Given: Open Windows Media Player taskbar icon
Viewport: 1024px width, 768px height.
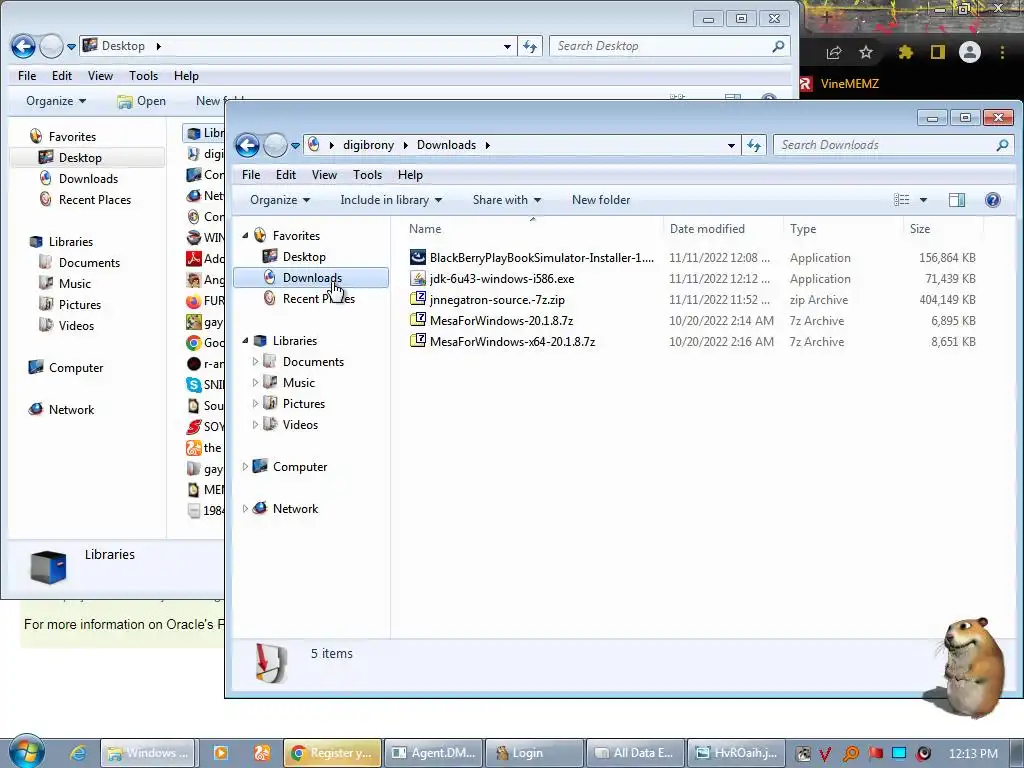Looking at the screenshot, I should coord(221,753).
